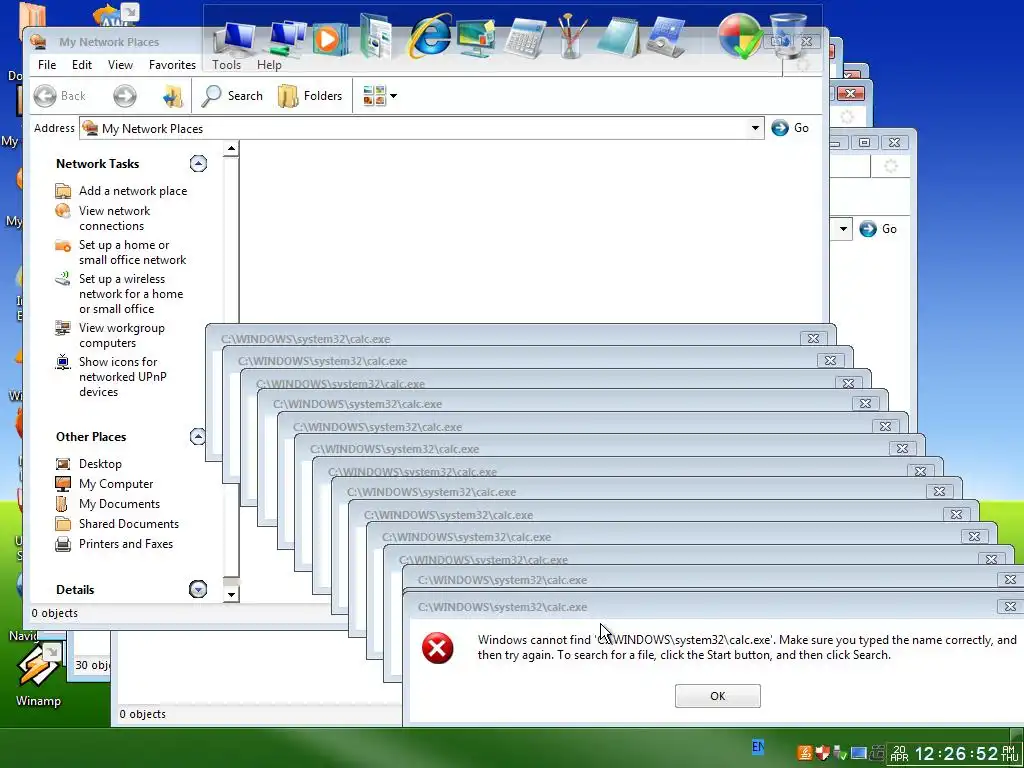Open the desktop personalization monitor dock icon
Viewport: 1024px width, 768px height.
click(x=476, y=38)
